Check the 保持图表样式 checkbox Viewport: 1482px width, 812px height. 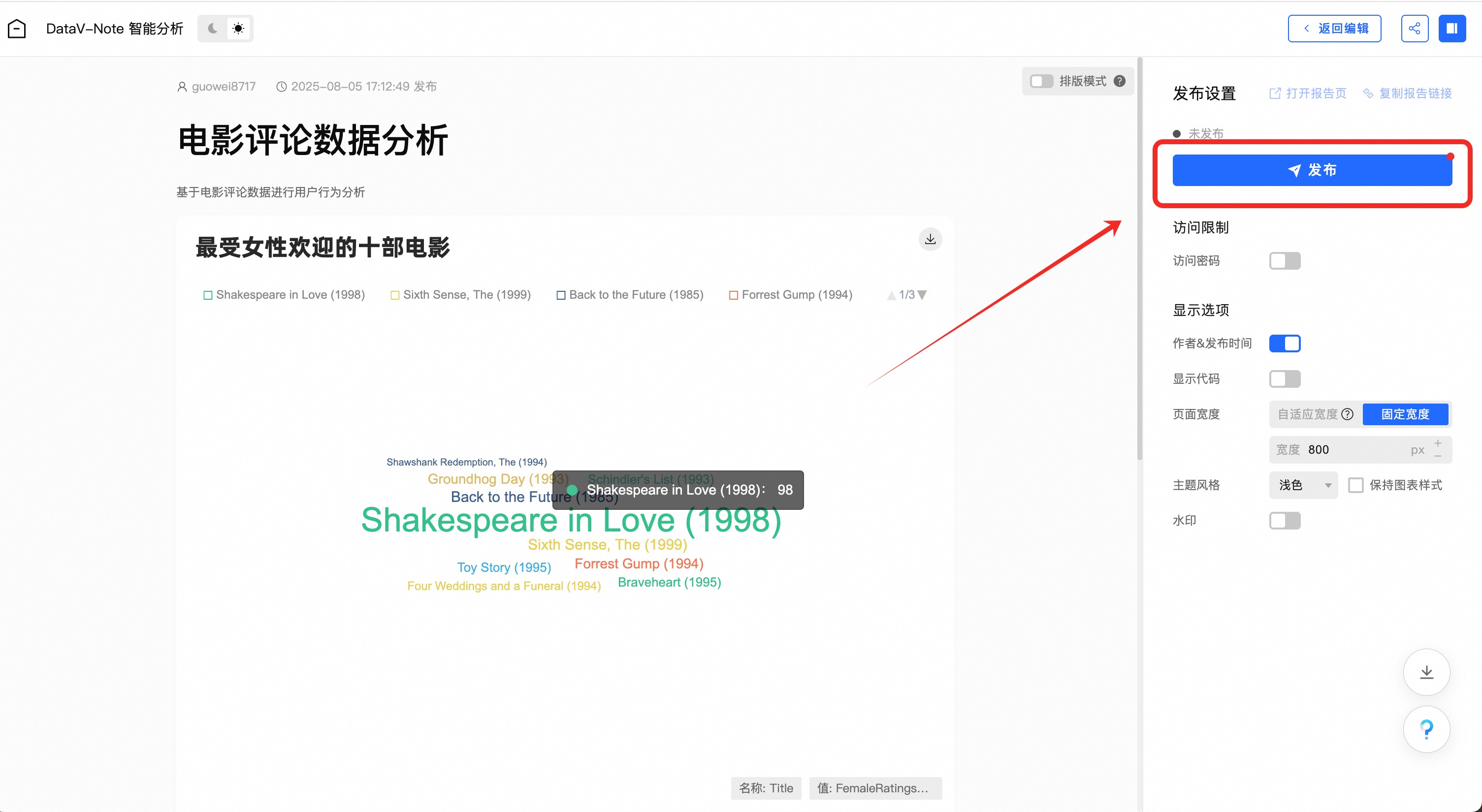(1355, 485)
